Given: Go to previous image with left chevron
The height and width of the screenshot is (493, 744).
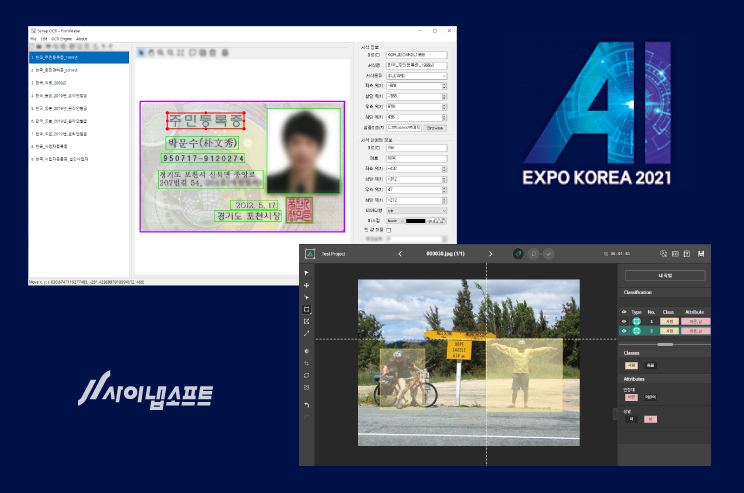Looking at the screenshot, I should pos(400,254).
